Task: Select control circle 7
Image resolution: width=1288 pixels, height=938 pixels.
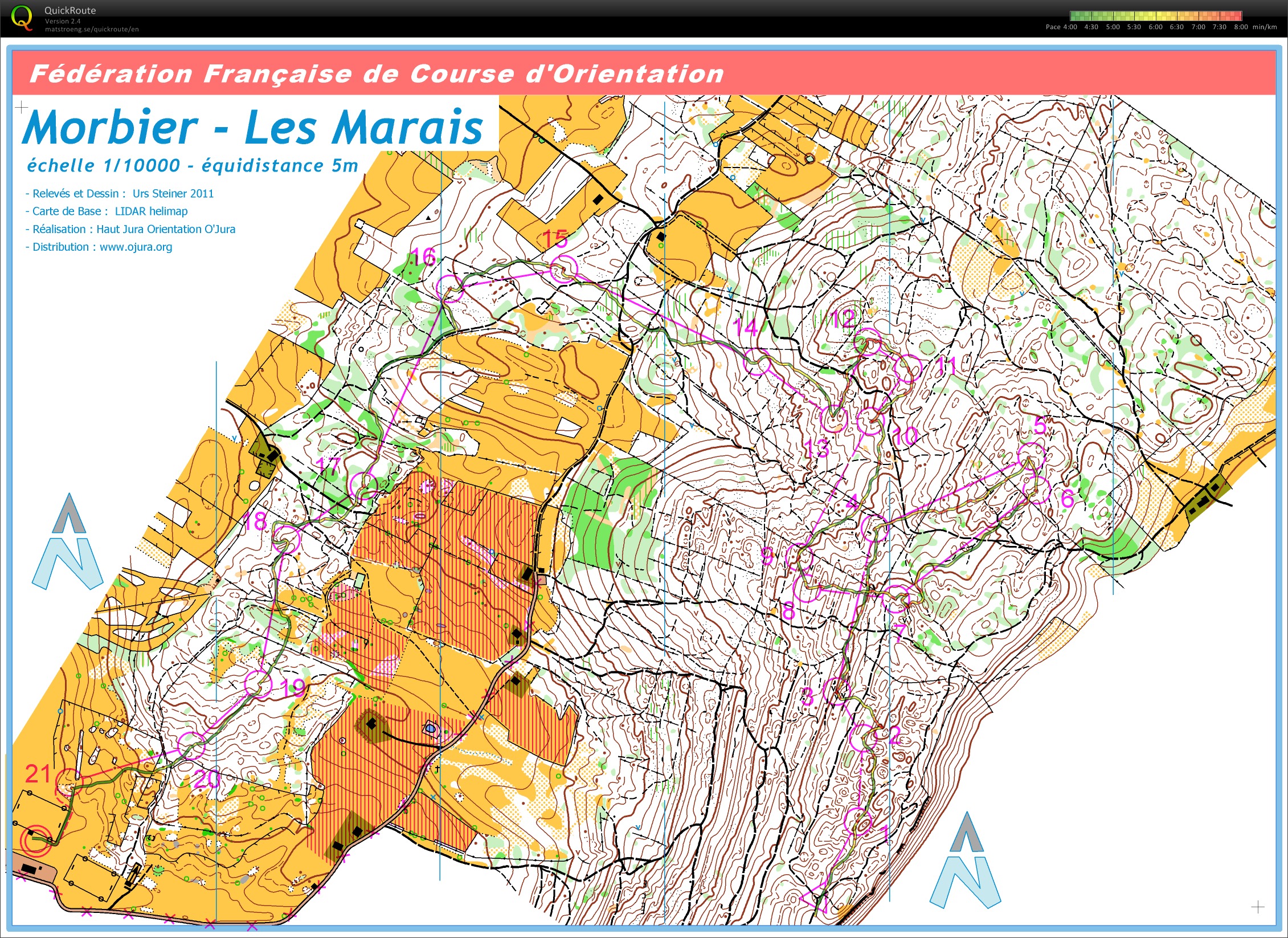Action: pos(896,599)
